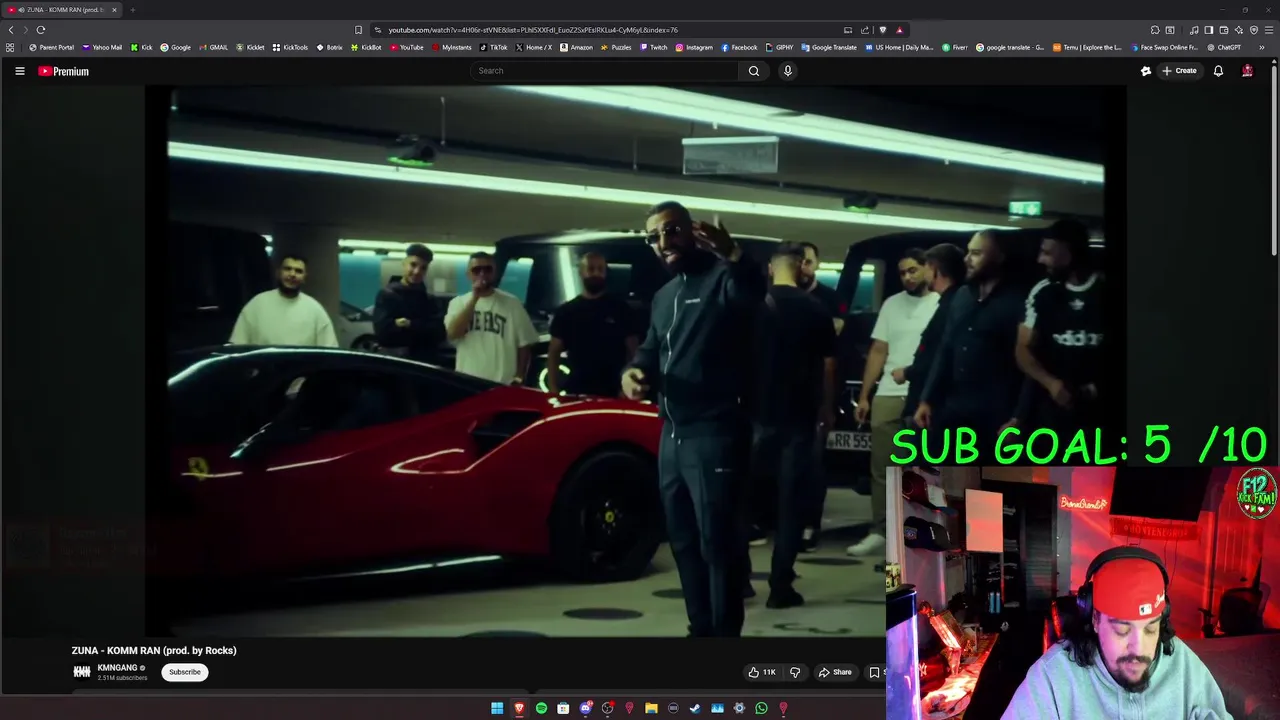Viewport: 1280px width, 720px height.
Task: Click the YouTube search magnifier button
Action: (x=754, y=71)
